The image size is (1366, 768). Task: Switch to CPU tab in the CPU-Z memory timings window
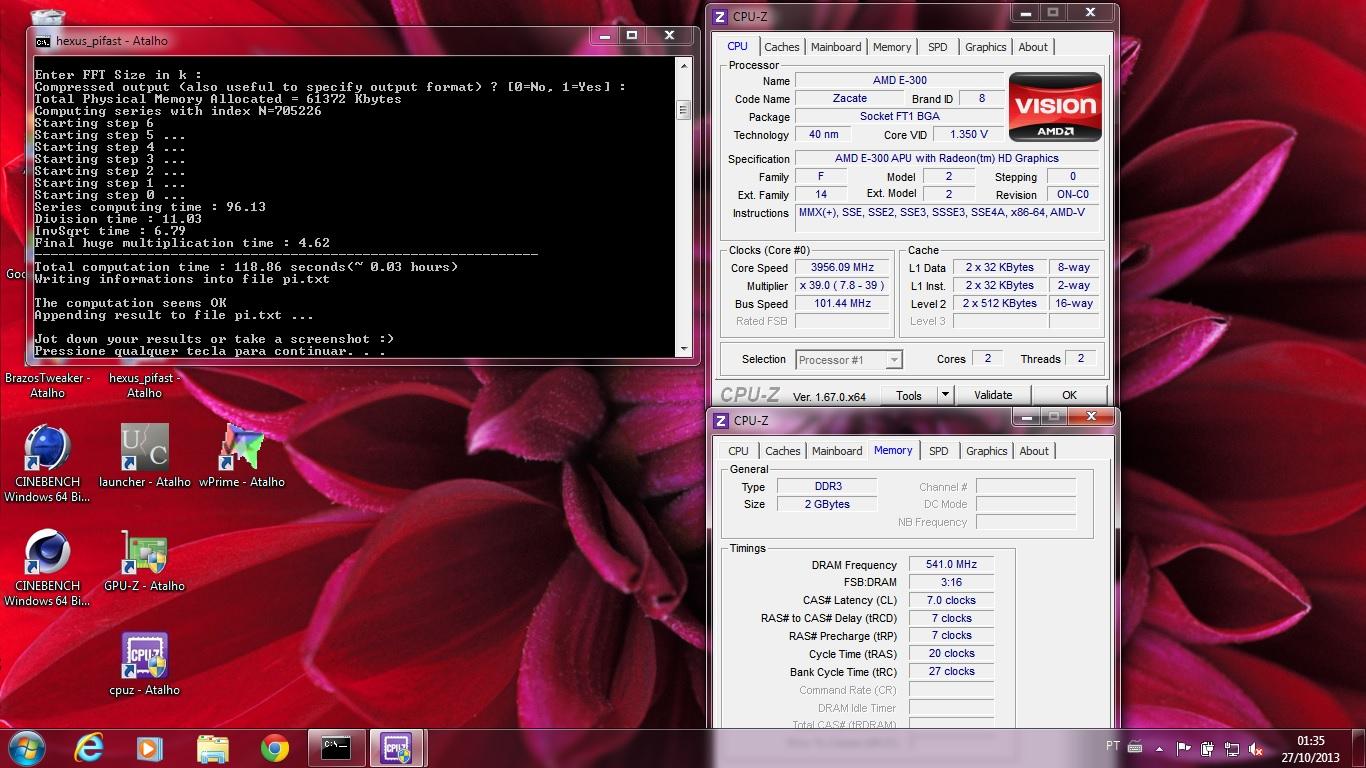pos(739,451)
